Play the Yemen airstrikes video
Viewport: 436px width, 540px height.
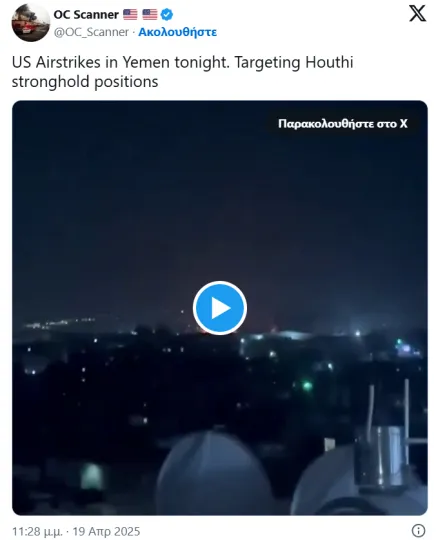pos(220,308)
